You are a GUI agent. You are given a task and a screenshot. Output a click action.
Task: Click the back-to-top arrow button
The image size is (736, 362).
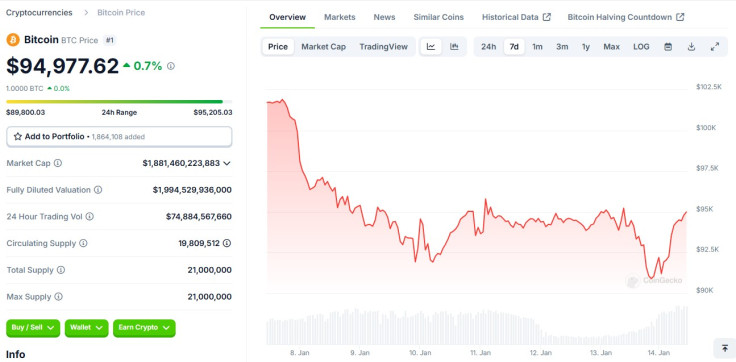click(725, 348)
